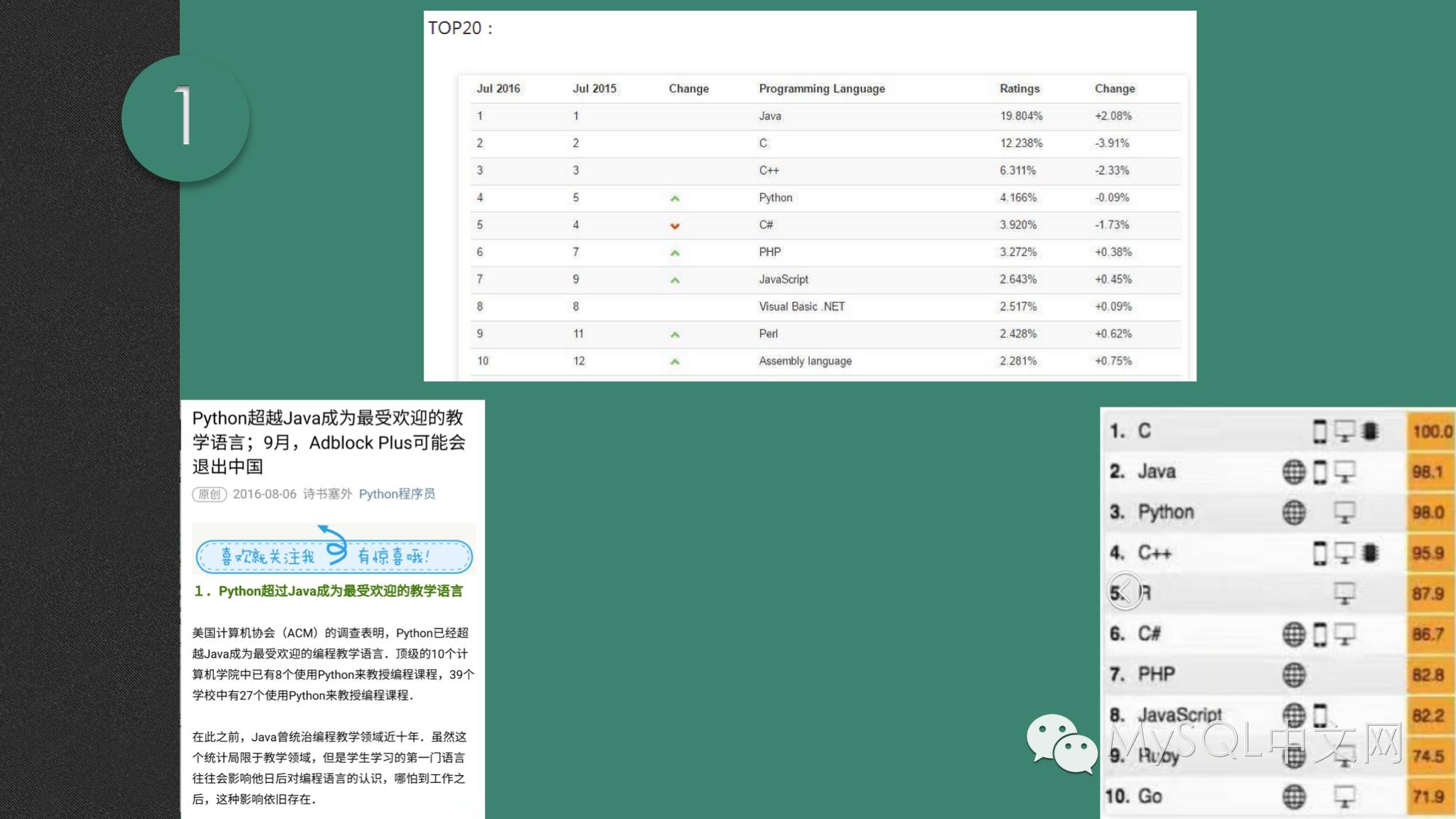
Task: Click the up arrow in Assembly language row
Action: (x=675, y=362)
